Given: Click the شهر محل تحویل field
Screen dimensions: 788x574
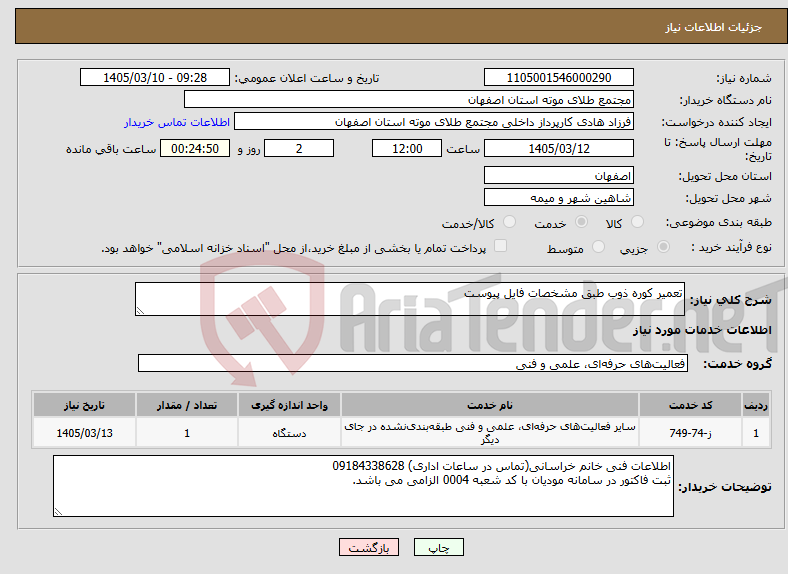Looking at the screenshot, I should tap(559, 197).
